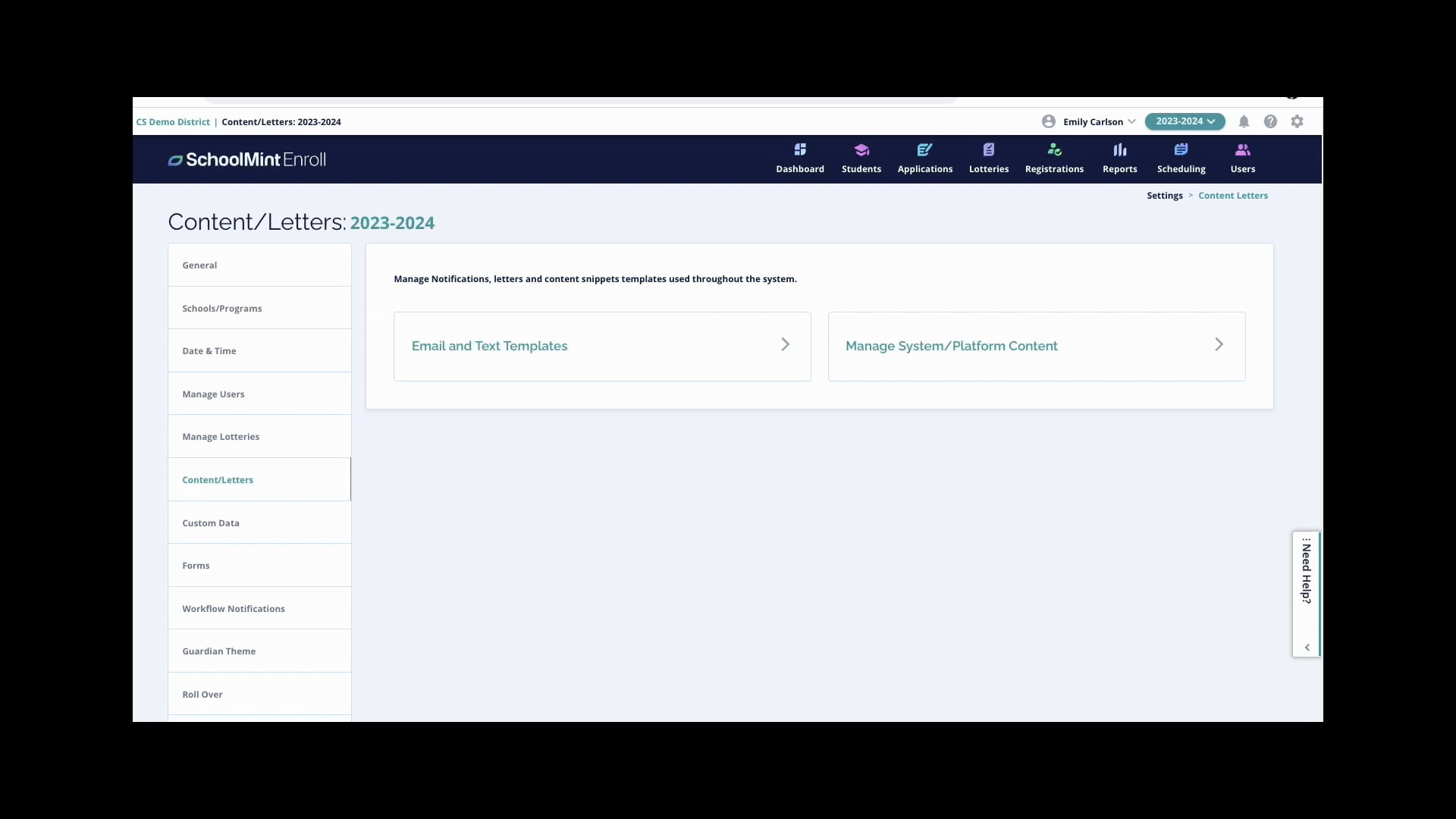1456x819 pixels.
Task: Select Manage Users in the sidebar
Action: [259, 394]
